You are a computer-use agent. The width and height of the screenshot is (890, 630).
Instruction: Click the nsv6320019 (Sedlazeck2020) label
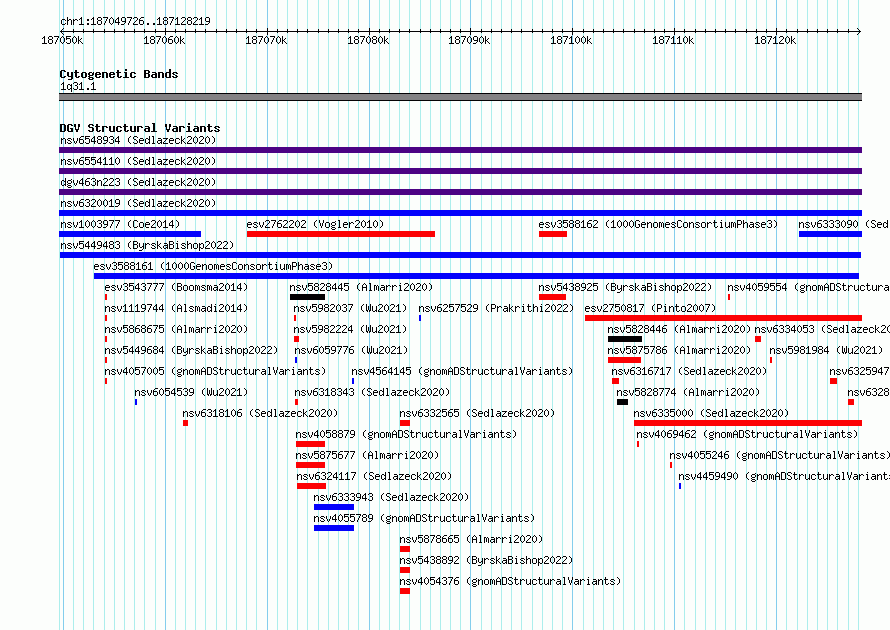point(138,203)
